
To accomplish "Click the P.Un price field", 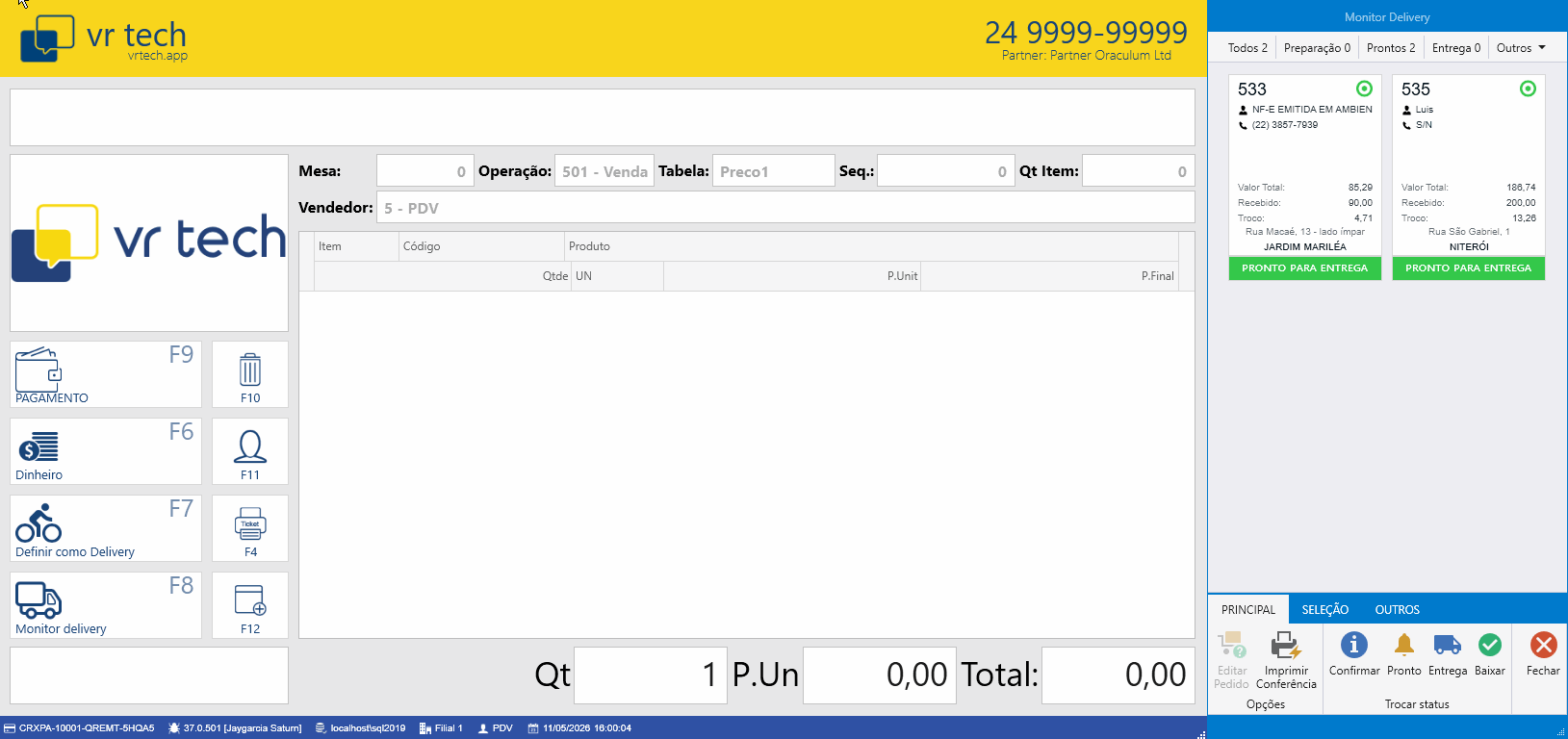I will [880, 675].
